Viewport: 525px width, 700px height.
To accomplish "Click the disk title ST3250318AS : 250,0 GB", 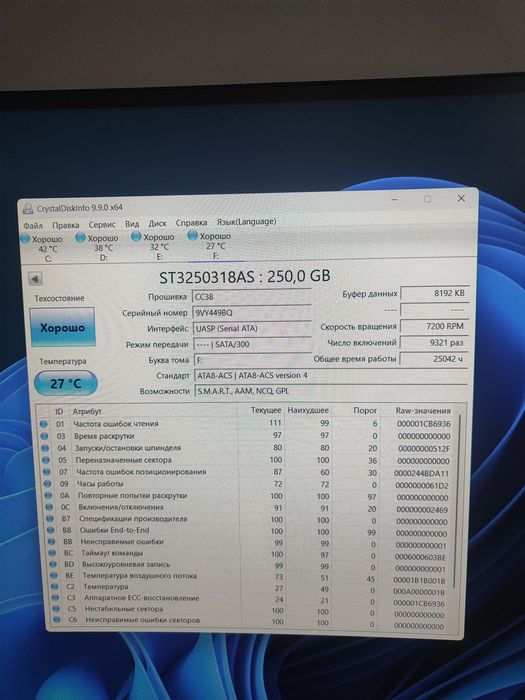I will (245, 277).
